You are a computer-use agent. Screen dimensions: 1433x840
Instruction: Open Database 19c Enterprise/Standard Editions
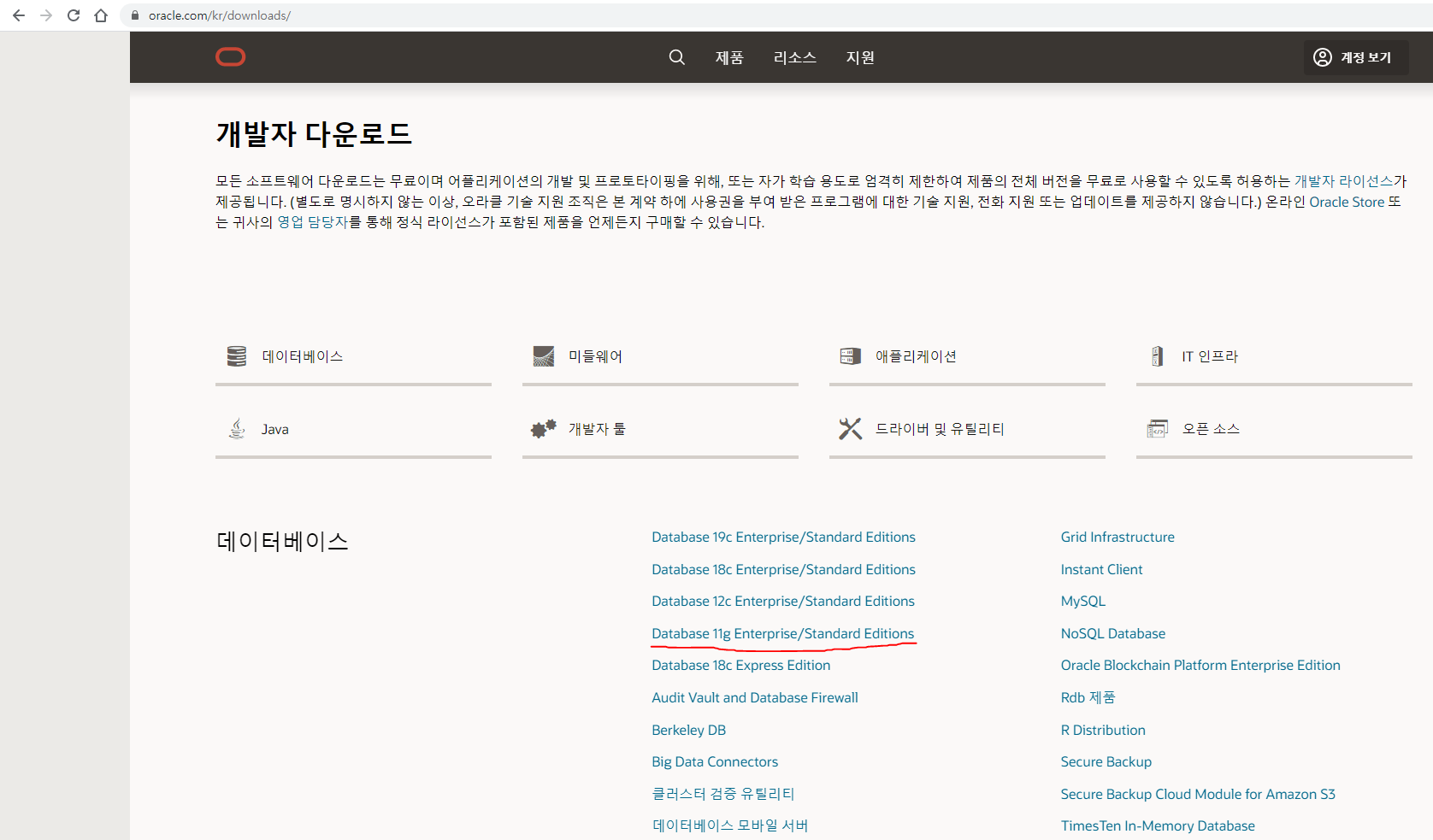pos(783,537)
